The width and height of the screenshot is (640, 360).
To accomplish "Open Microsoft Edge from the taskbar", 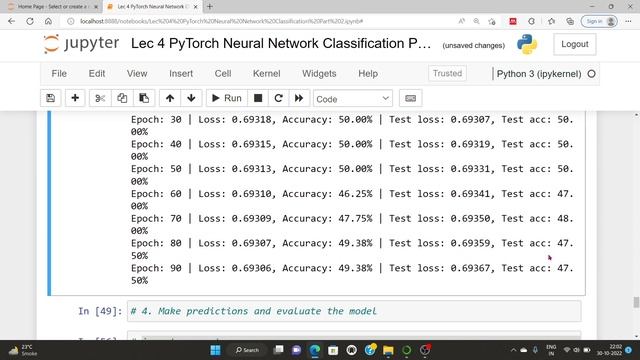I will (315, 350).
